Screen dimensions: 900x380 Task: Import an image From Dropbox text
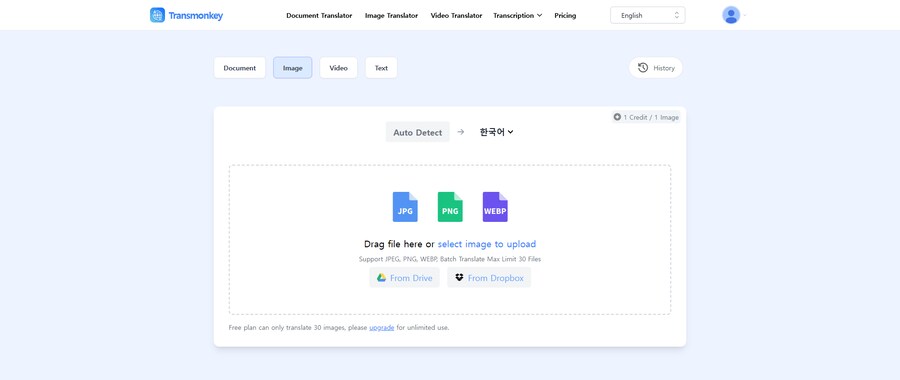(x=496, y=278)
